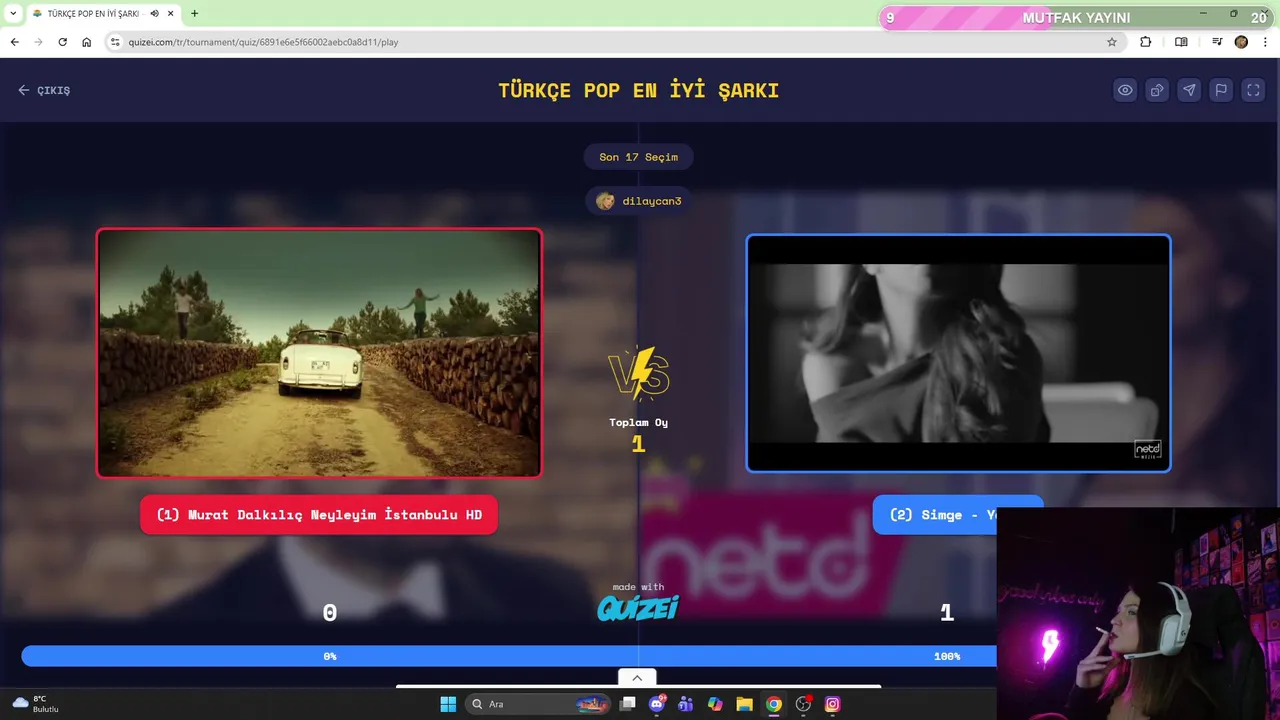Viewport: 1280px width, 720px height.
Task: Open the Chrome extensions puzzle icon
Action: (x=1146, y=42)
